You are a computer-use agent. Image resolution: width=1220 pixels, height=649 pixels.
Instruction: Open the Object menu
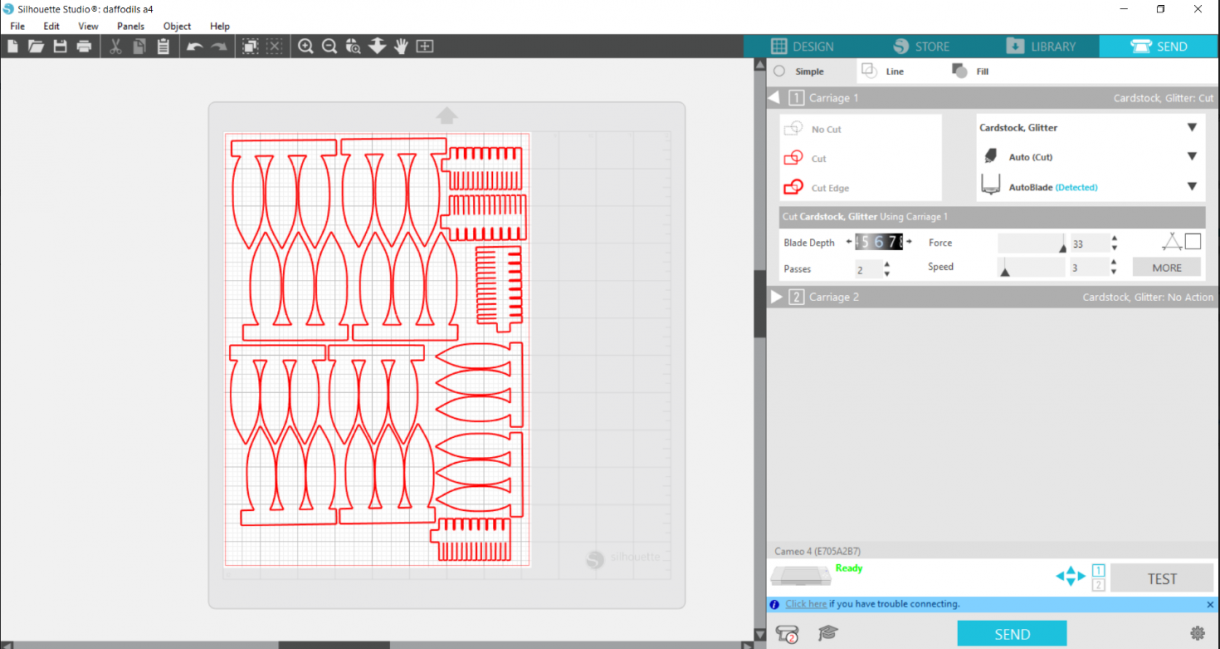coord(177,26)
